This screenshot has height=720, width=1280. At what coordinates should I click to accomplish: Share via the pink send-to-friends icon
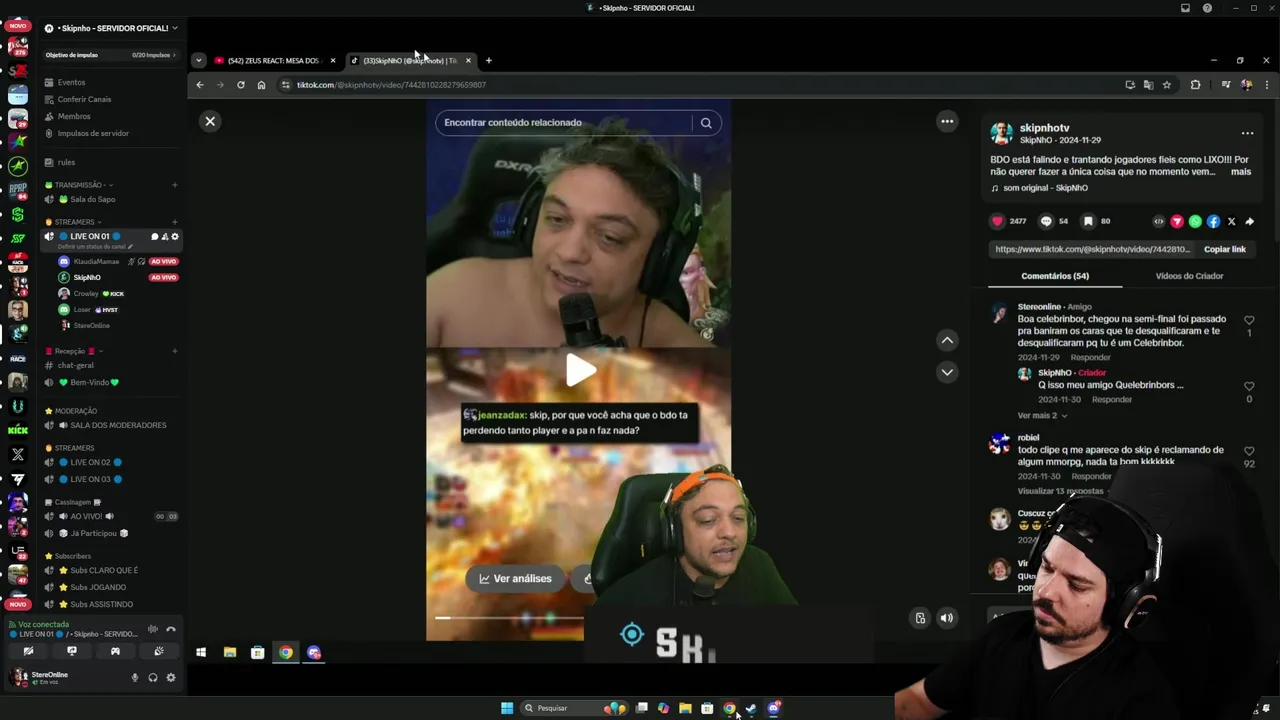point(1177,221)
